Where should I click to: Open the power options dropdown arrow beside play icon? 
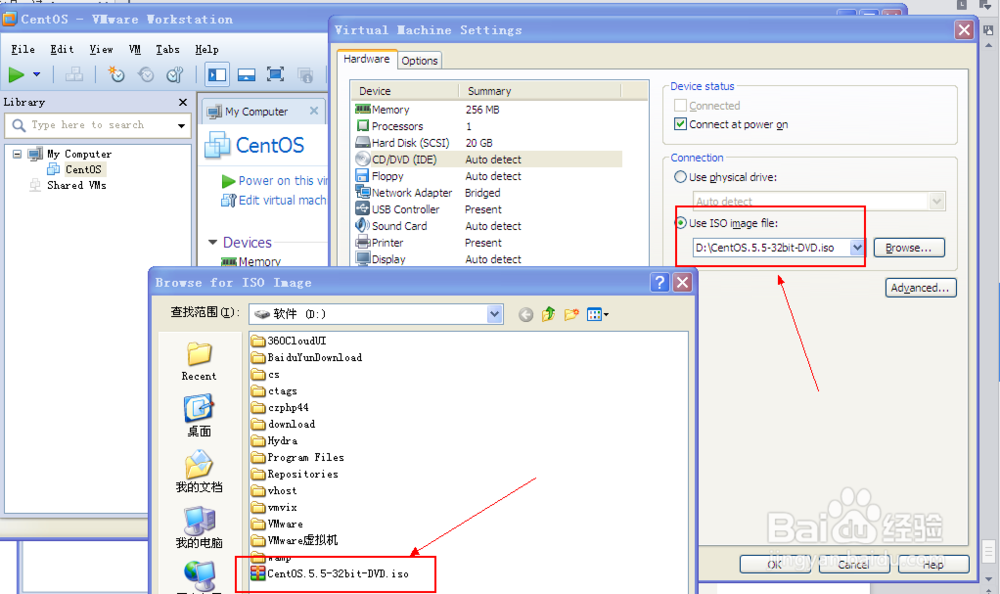(x=37, y=75)
